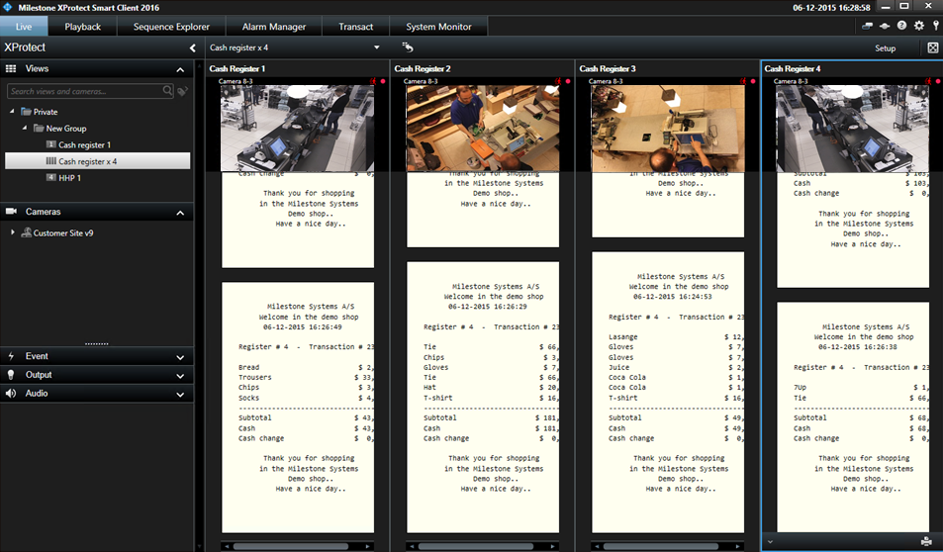This screenshot has height=552, width=943.
Task: Click recording red dot on Cash Register 2
Action: point(568,81)
